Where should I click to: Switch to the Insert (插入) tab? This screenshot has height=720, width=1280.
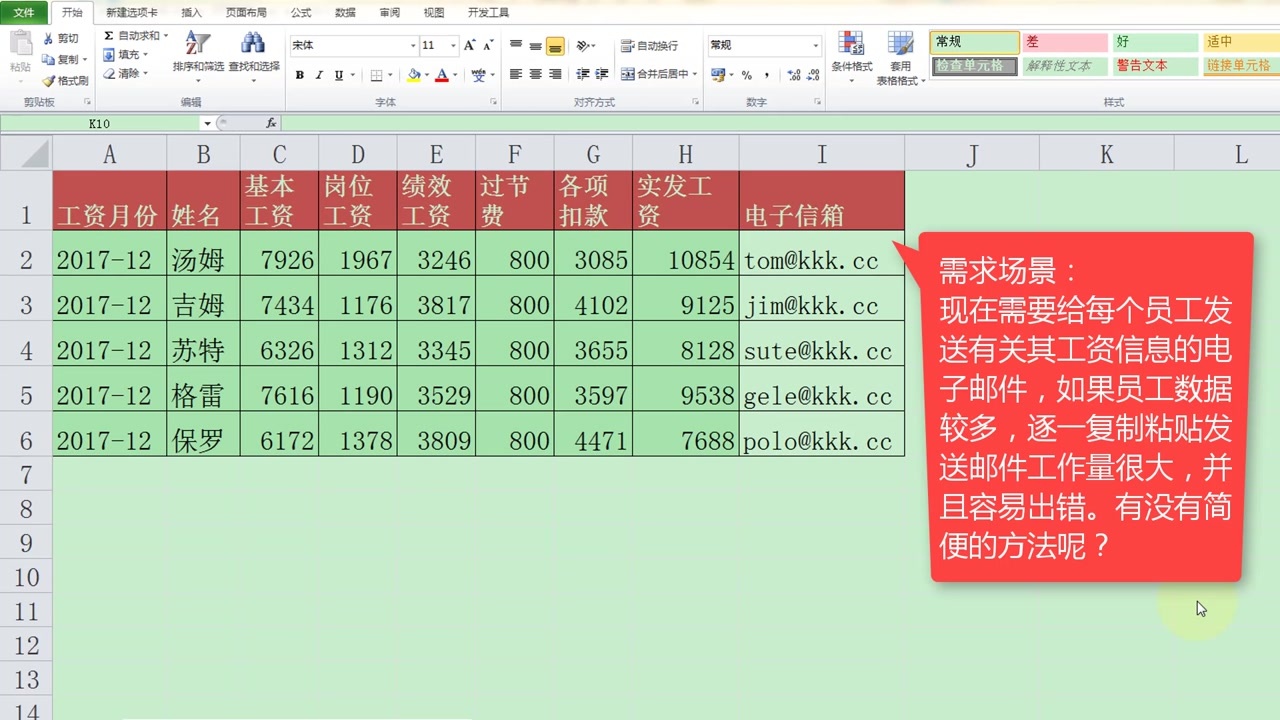coord(191,13)
